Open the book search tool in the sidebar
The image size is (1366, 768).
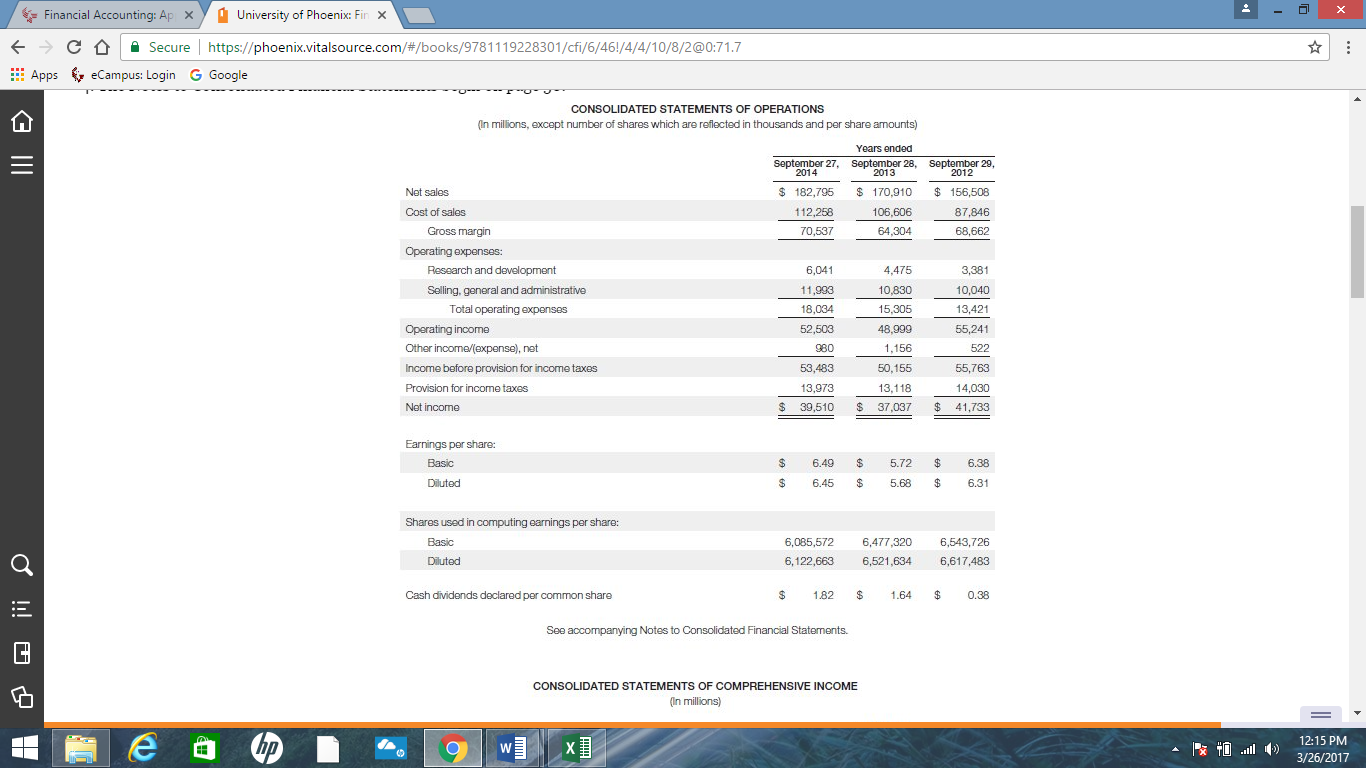(x=20, y=565)
